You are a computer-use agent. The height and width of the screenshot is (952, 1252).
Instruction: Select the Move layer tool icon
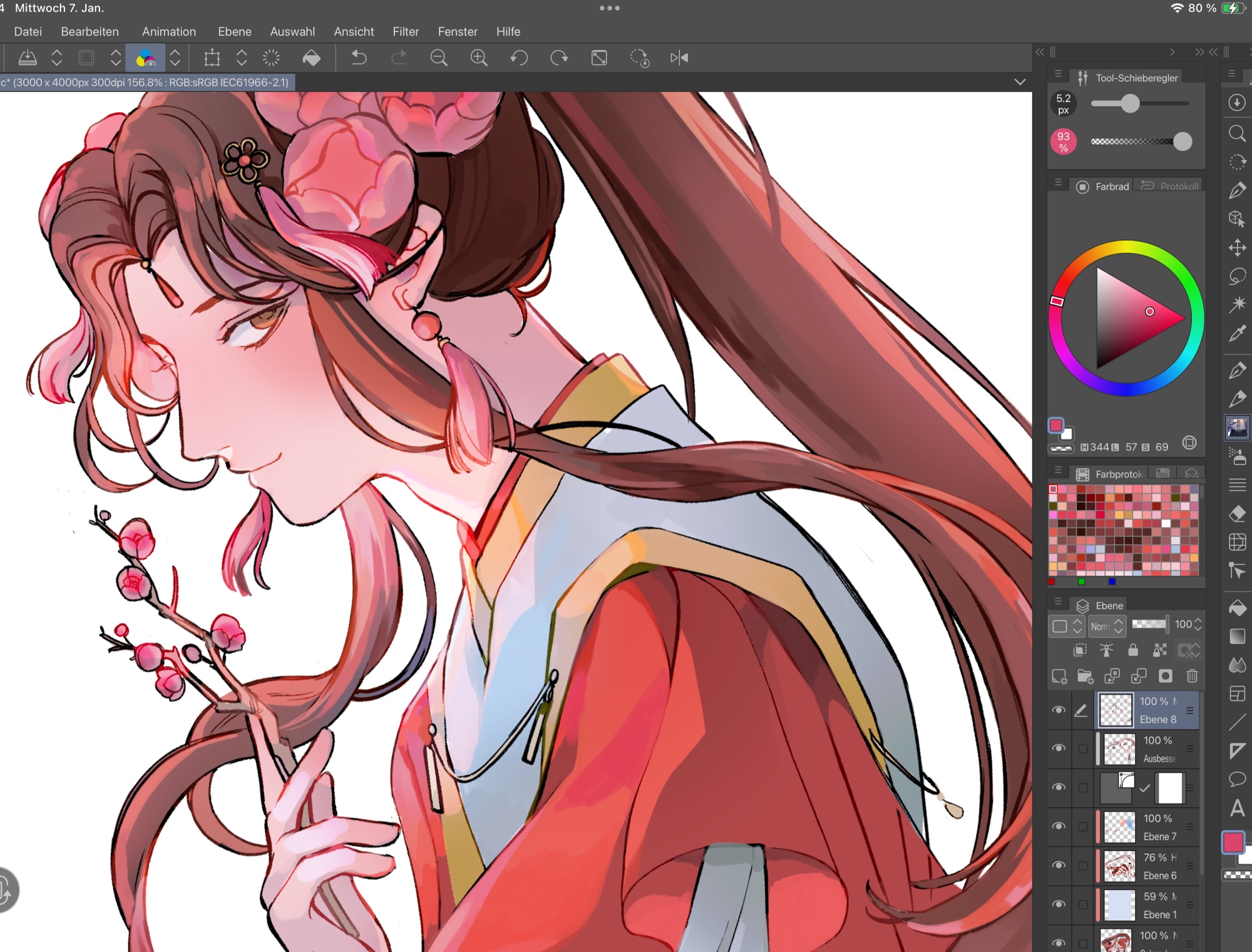tap(1237, 248)
